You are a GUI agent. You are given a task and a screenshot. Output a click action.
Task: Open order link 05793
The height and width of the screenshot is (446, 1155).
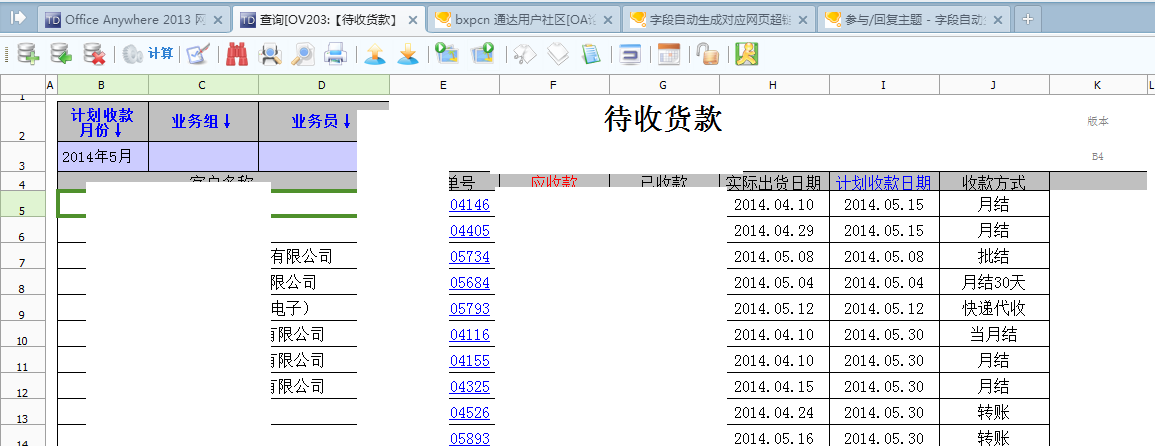point(470,308)
